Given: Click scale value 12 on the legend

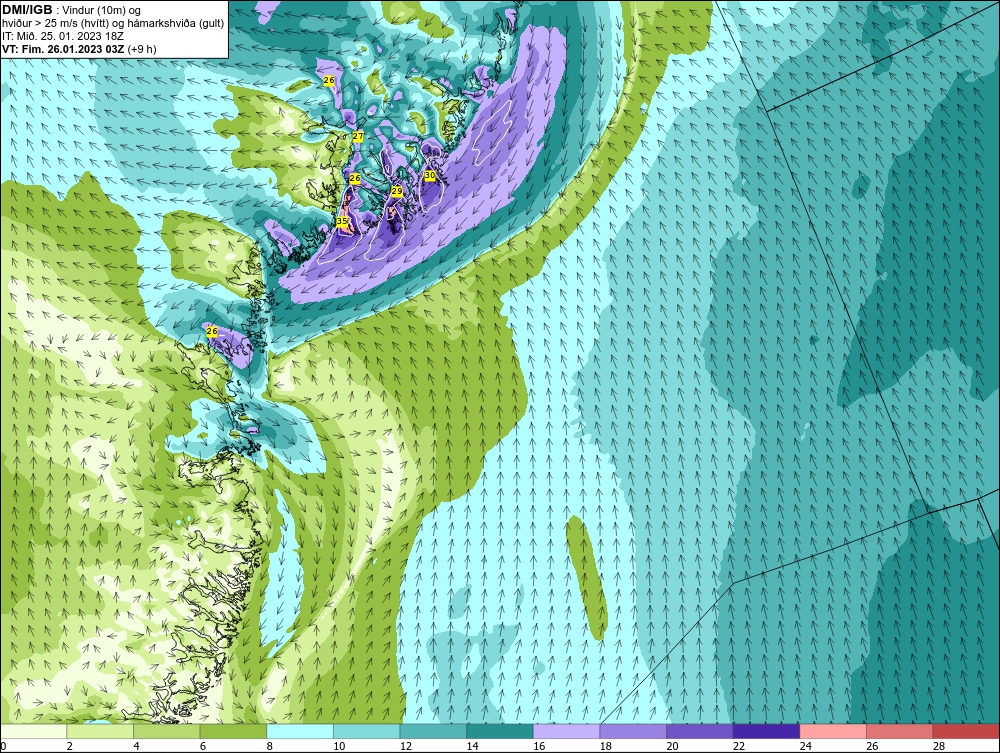Looking at the screenshot, I should click(406, 746).
